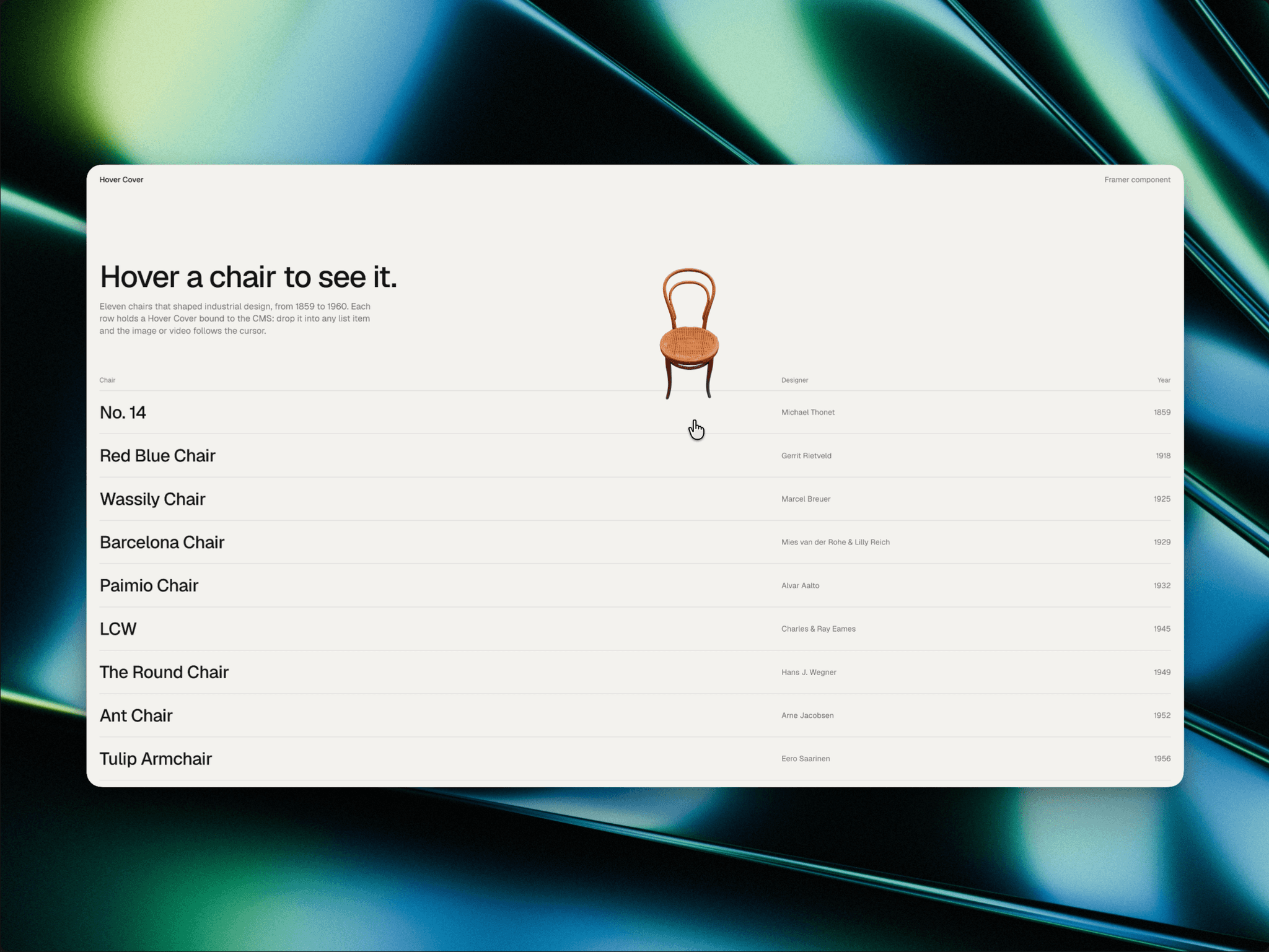Screen dimensions: 1269x952
Task: Click the Year column header
Action: [x=1164, y=380]
